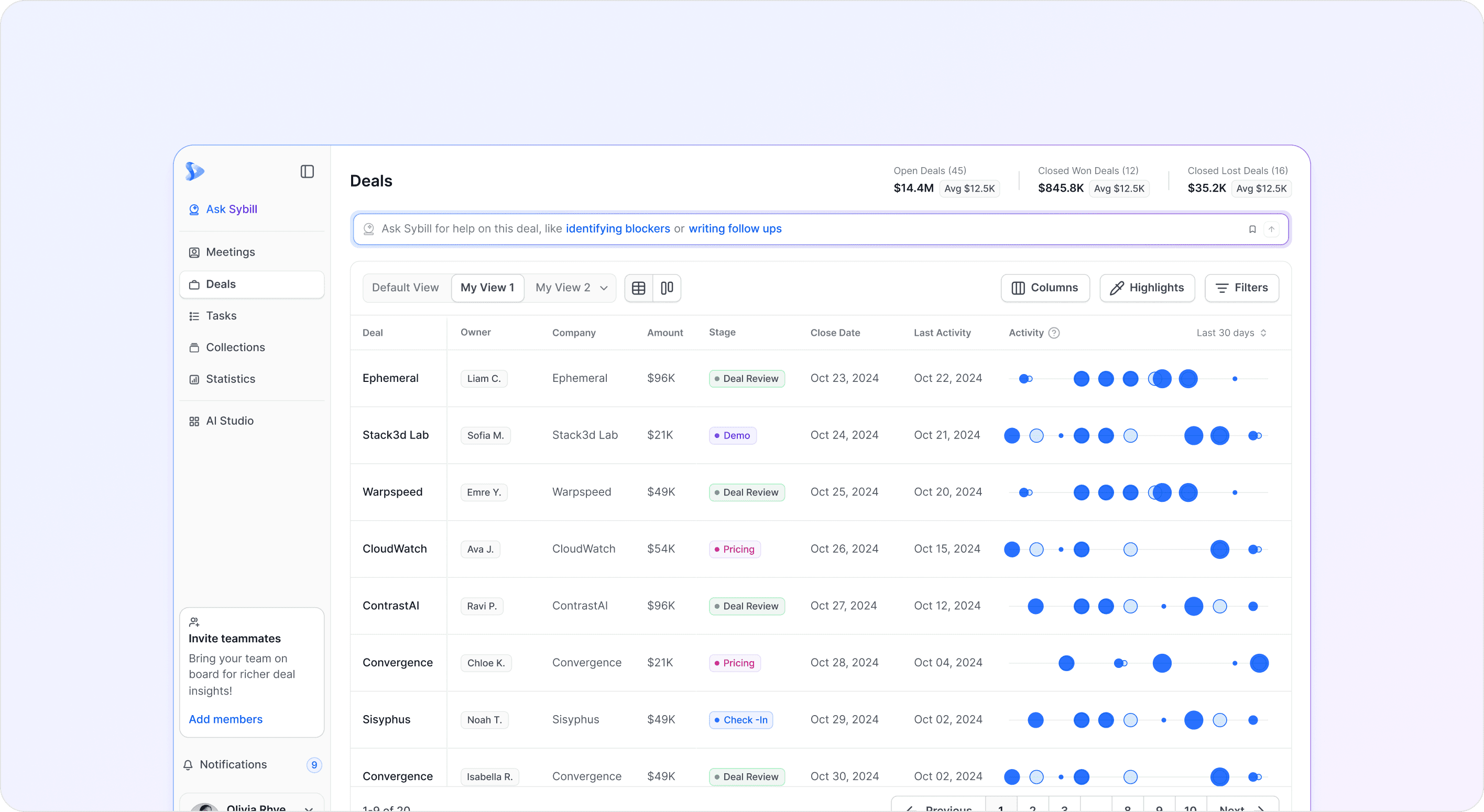Click the bookmark icon in Ask bar
This screenshot has width=1484, height=812.
[x=1252, y=229]
